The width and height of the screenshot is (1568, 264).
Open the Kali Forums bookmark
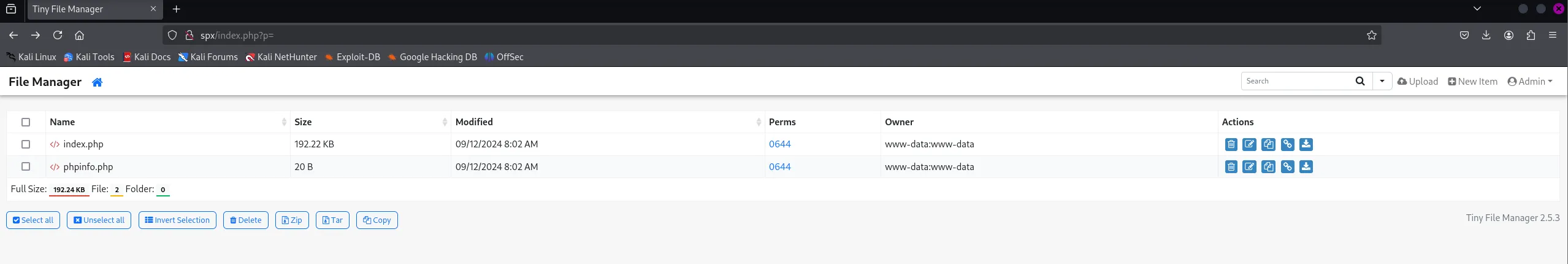pos(208,57)
